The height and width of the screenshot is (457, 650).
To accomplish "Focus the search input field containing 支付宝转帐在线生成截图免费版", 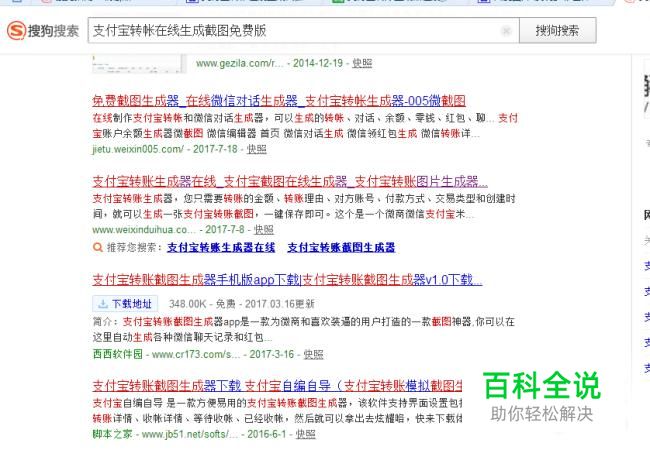I will pyautogui.click(x=303, y=30).
